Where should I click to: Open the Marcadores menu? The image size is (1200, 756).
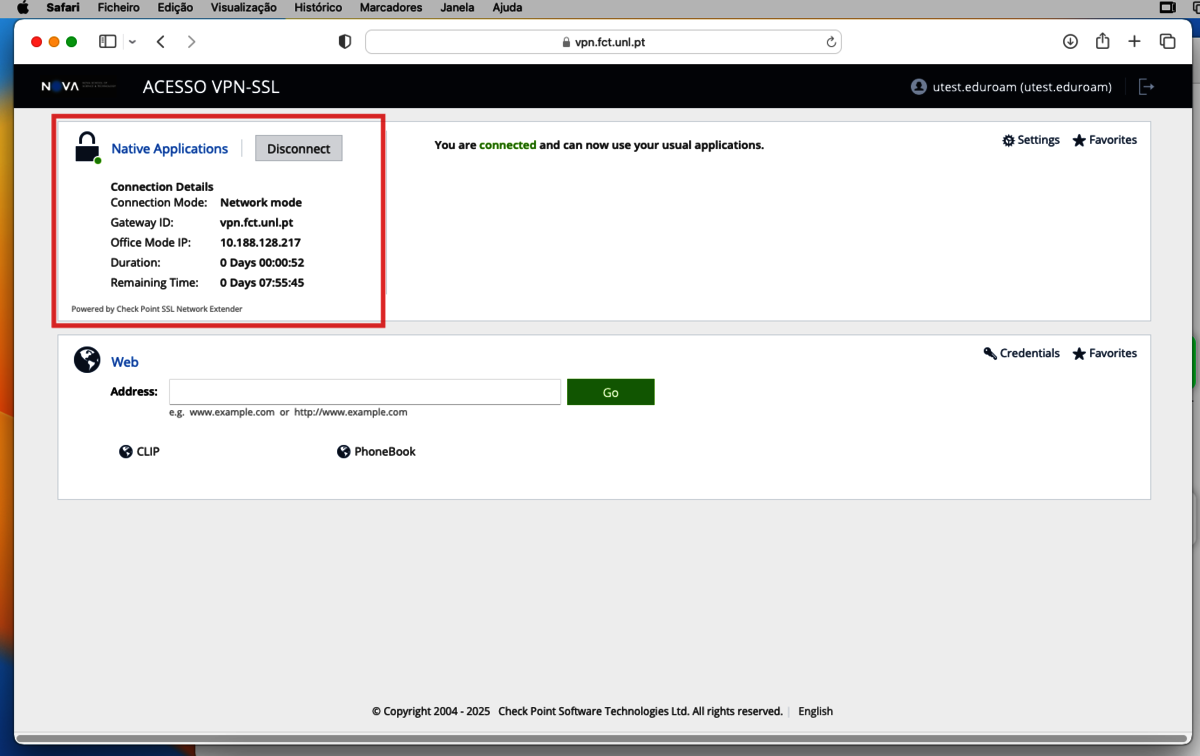[x=390, y=7]
